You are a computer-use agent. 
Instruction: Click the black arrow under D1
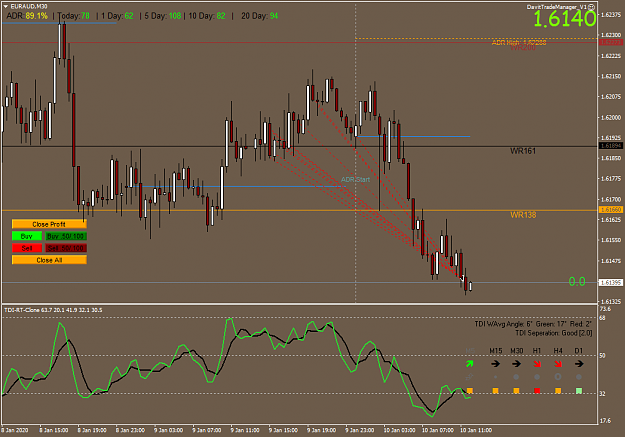pos(579,364)
